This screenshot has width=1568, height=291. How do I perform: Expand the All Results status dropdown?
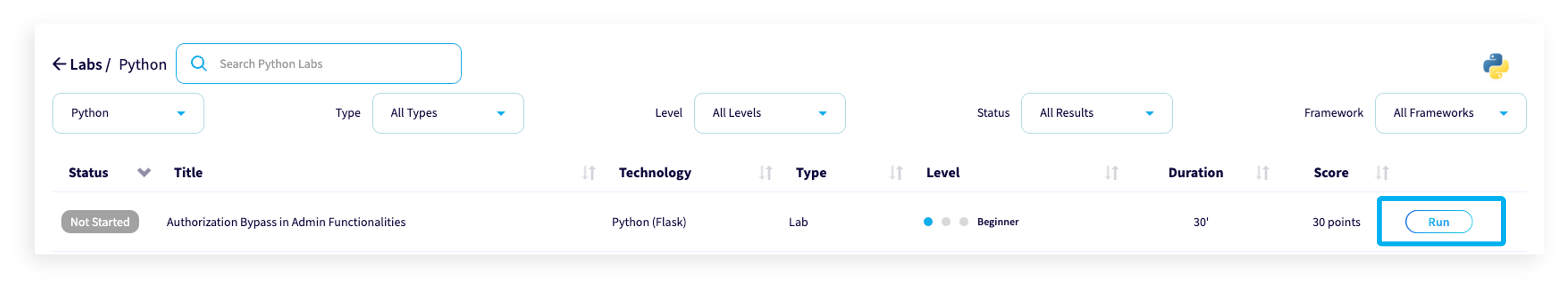click(x=1096, y=113)
